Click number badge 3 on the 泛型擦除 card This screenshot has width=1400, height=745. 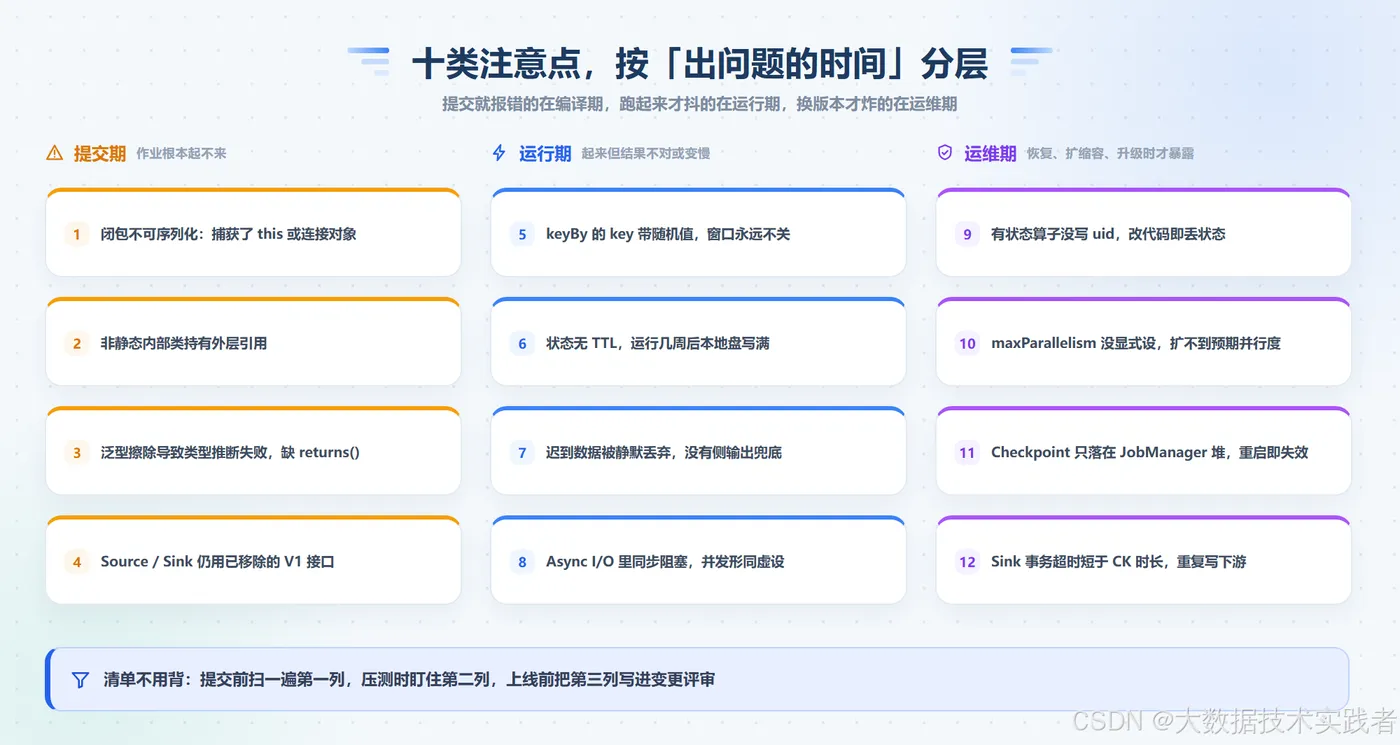(77, 452)
